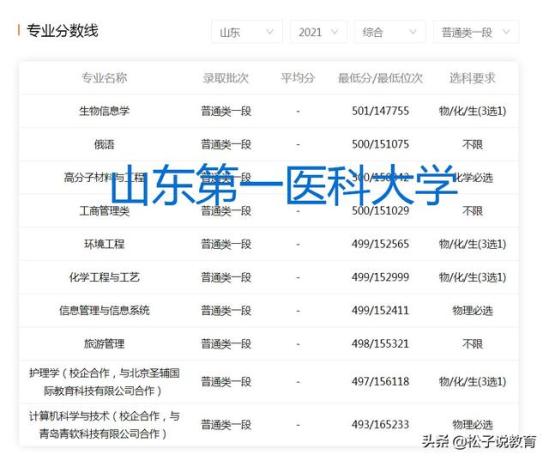Click the 录取批次 column header
The width and height of the screenshot is (549, 461).
[x=225, y=78]
